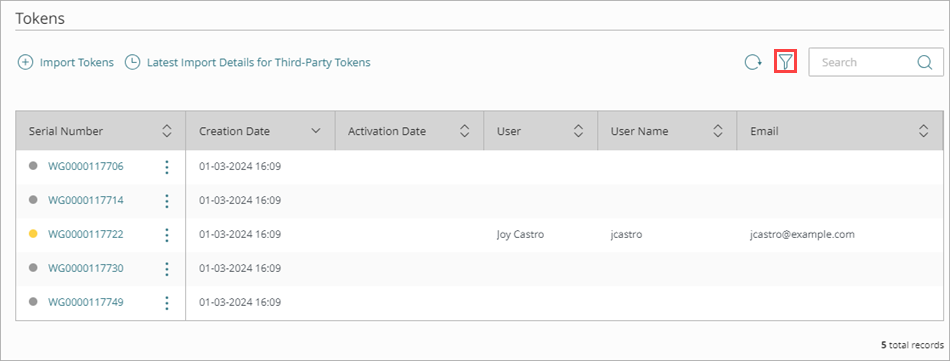The height and width of the screenshot is (361, 950).
Task: Open Import Tokens link
Action: coord(77,62)
